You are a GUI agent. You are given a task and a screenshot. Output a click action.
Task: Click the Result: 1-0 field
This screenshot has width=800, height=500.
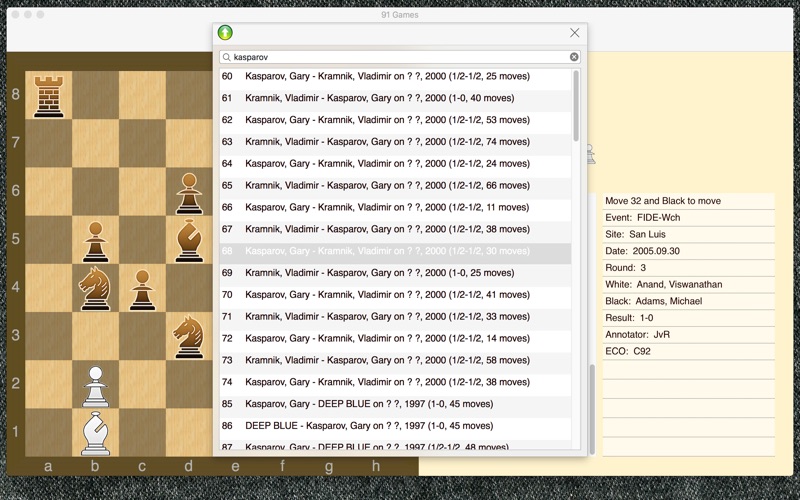(688, 318)
